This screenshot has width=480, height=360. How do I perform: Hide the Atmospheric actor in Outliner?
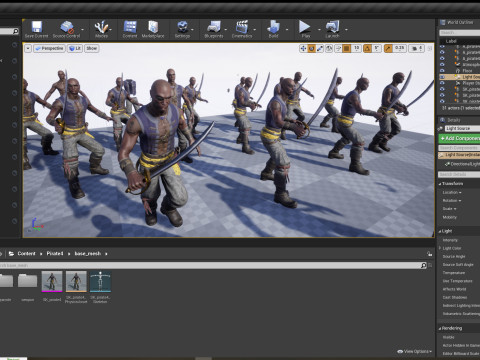[x=442, y=65]
